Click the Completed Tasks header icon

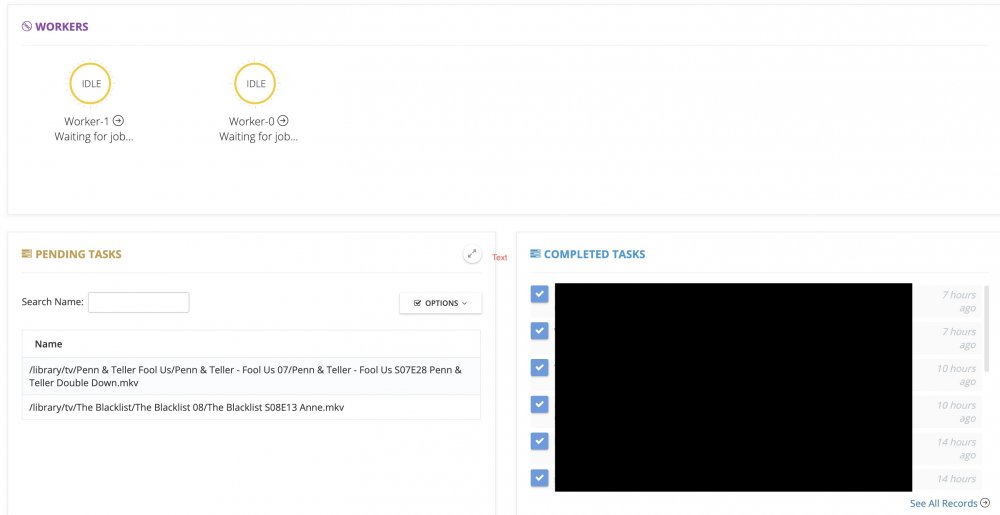(x=535, y=254)
